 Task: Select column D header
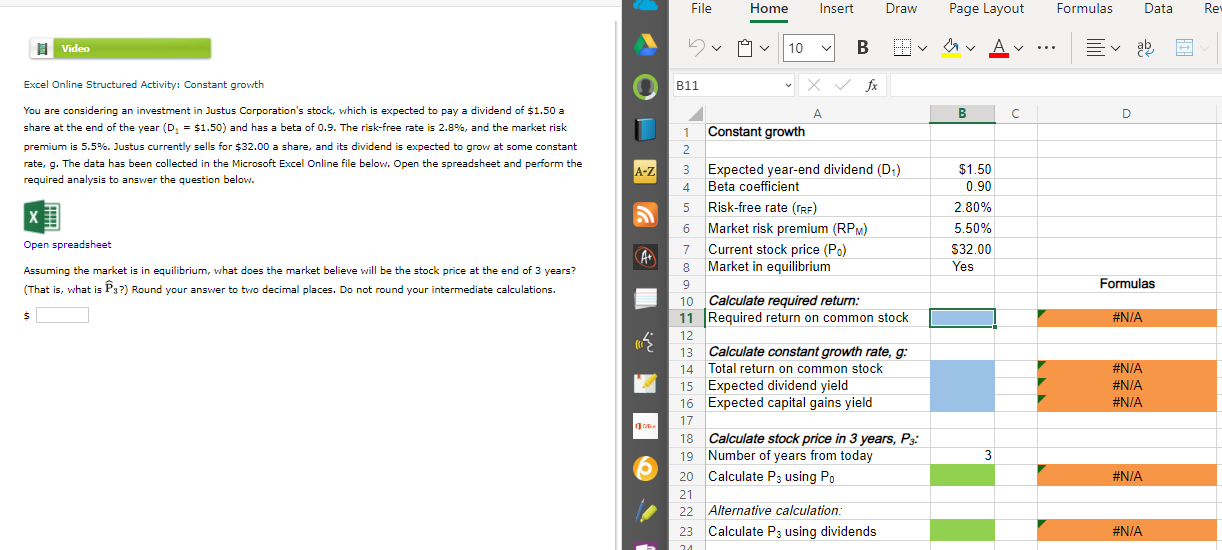click(x=1127, y=113)
